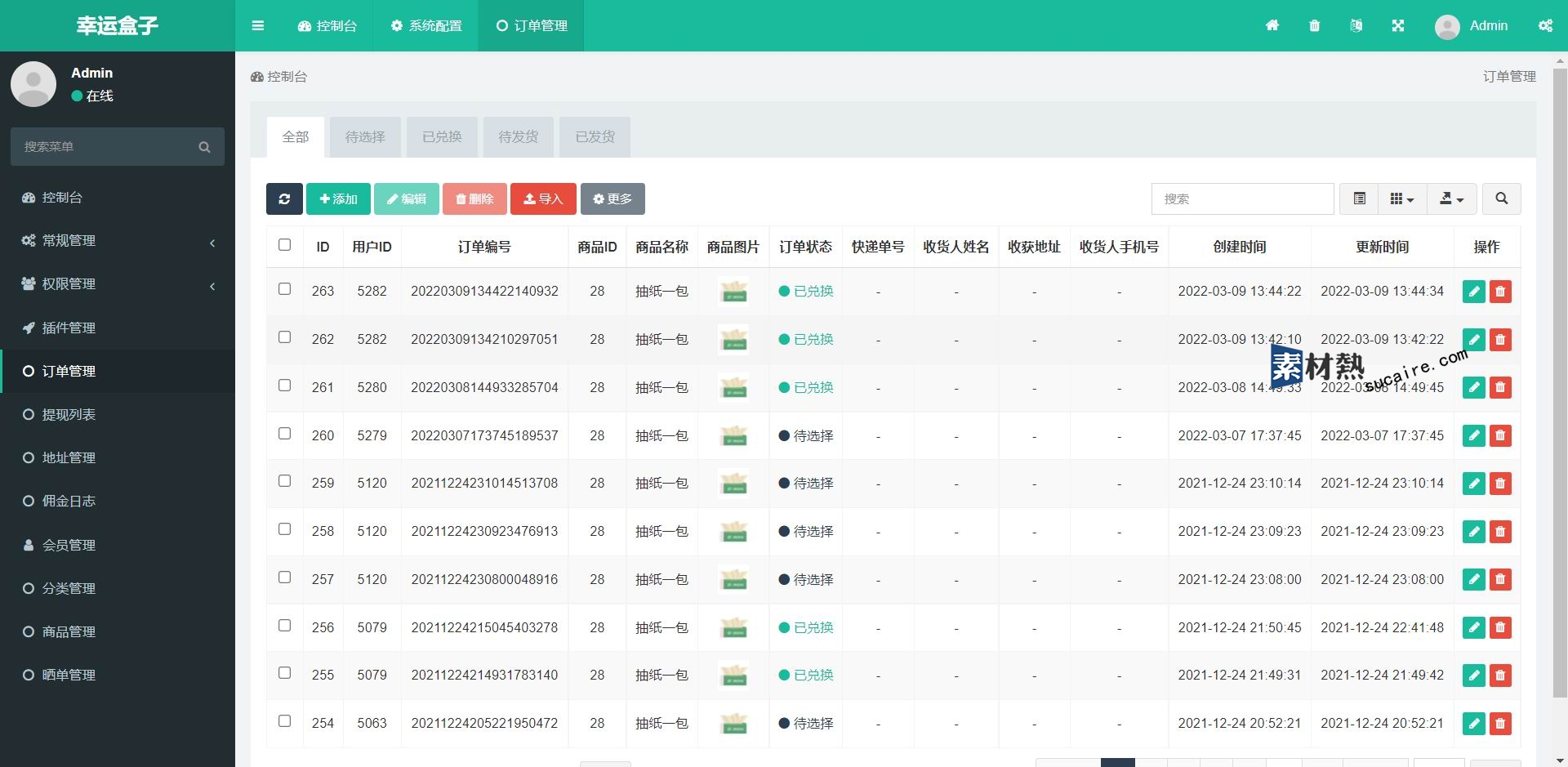Open the 更多 actions dropdown
Screen dimensions: 1568x767
(x=612, y=198)
